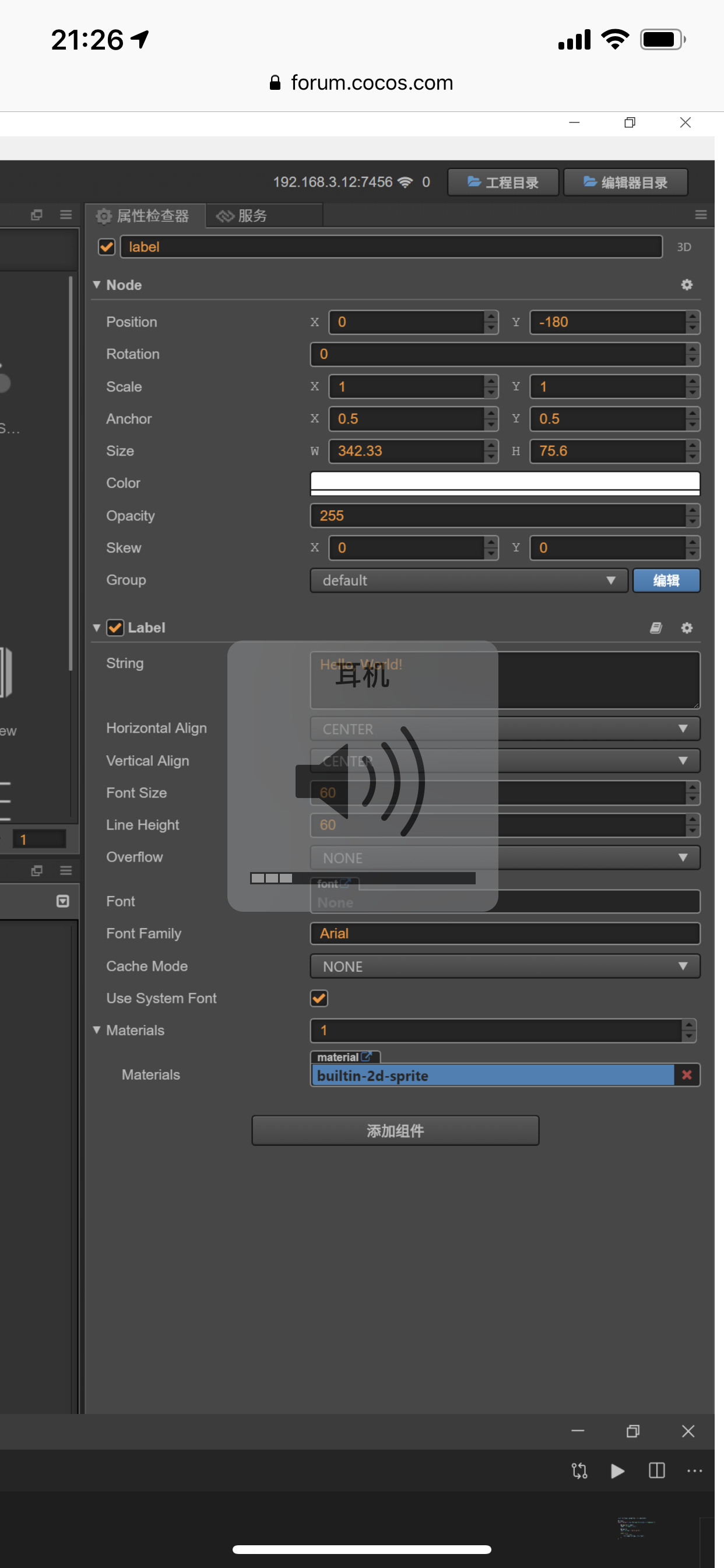Image resolution: width=724 pixels, height=1568 pixels.
Task: Open the 编辑器目录 editor folder
Action: (625, 182)
